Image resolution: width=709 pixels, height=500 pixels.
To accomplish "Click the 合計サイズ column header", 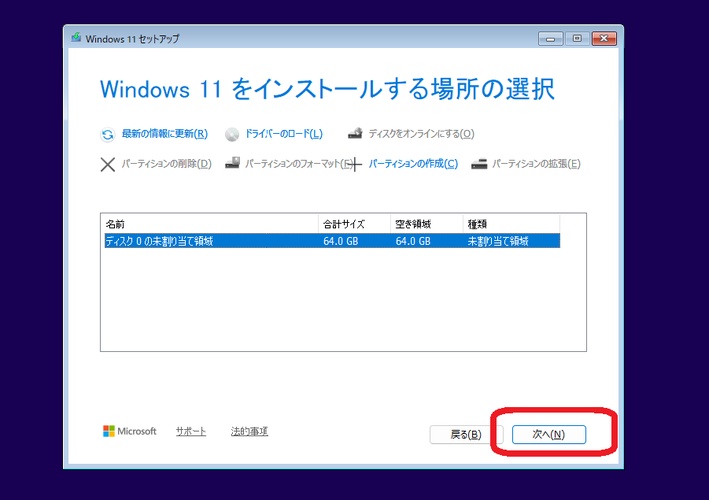I will point(354,224).
